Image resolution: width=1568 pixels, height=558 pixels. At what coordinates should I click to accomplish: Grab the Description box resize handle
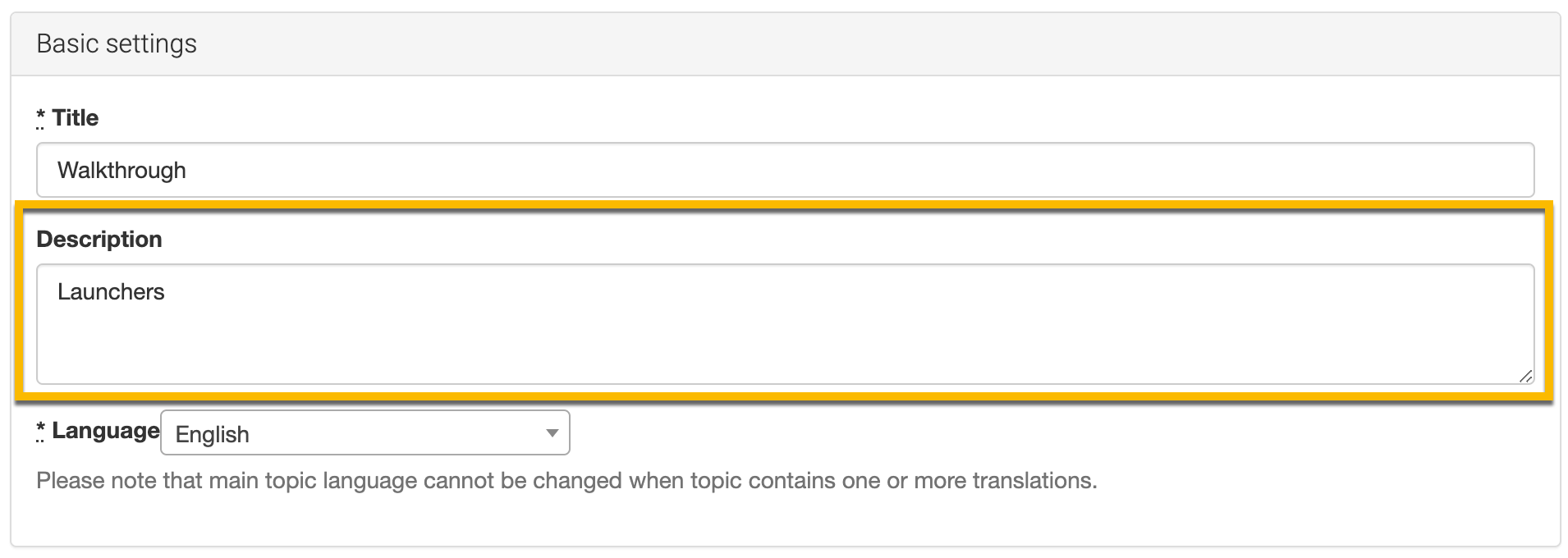point(1524,376)
